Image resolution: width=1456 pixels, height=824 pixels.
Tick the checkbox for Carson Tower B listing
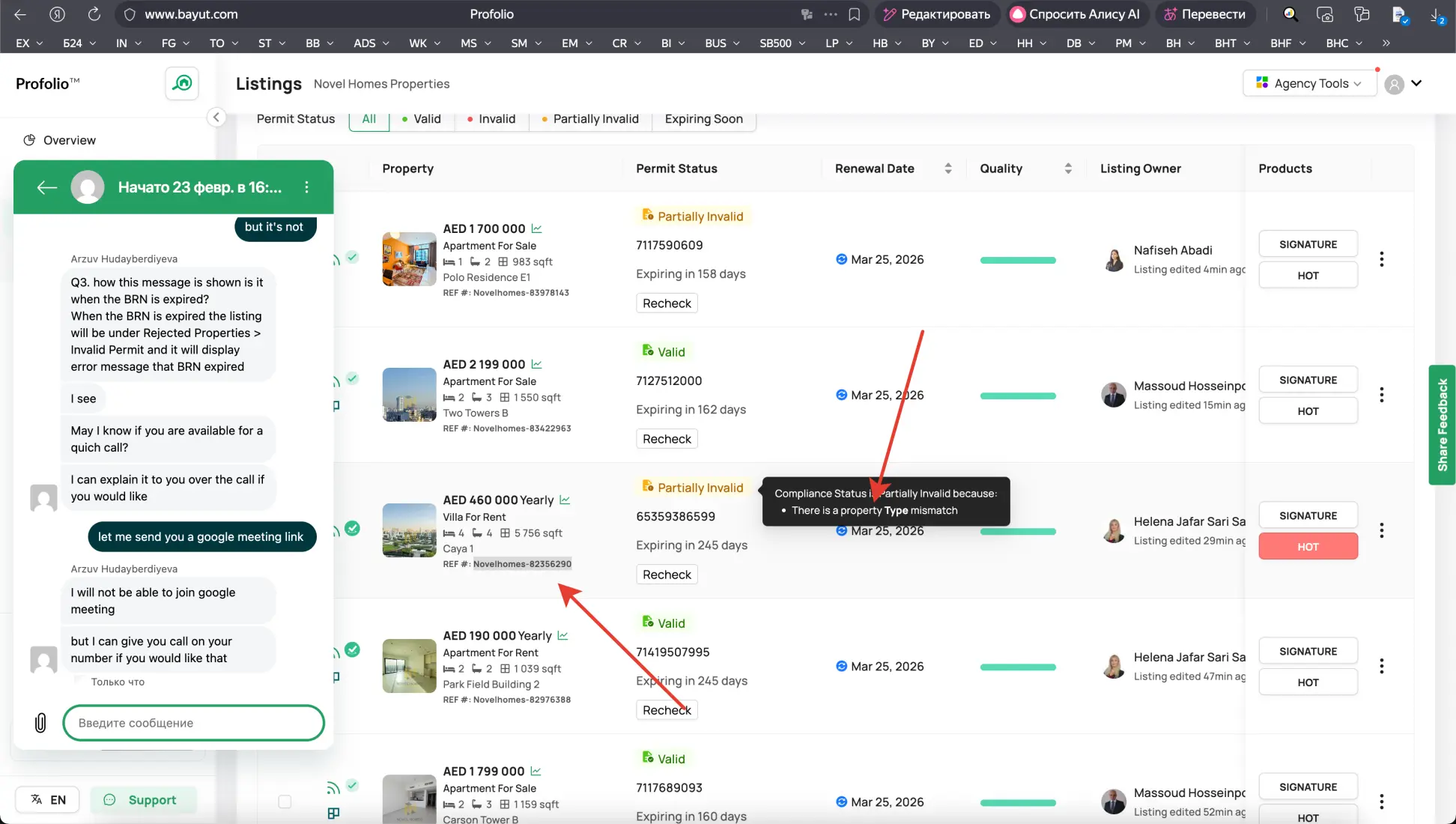(285, 802)
